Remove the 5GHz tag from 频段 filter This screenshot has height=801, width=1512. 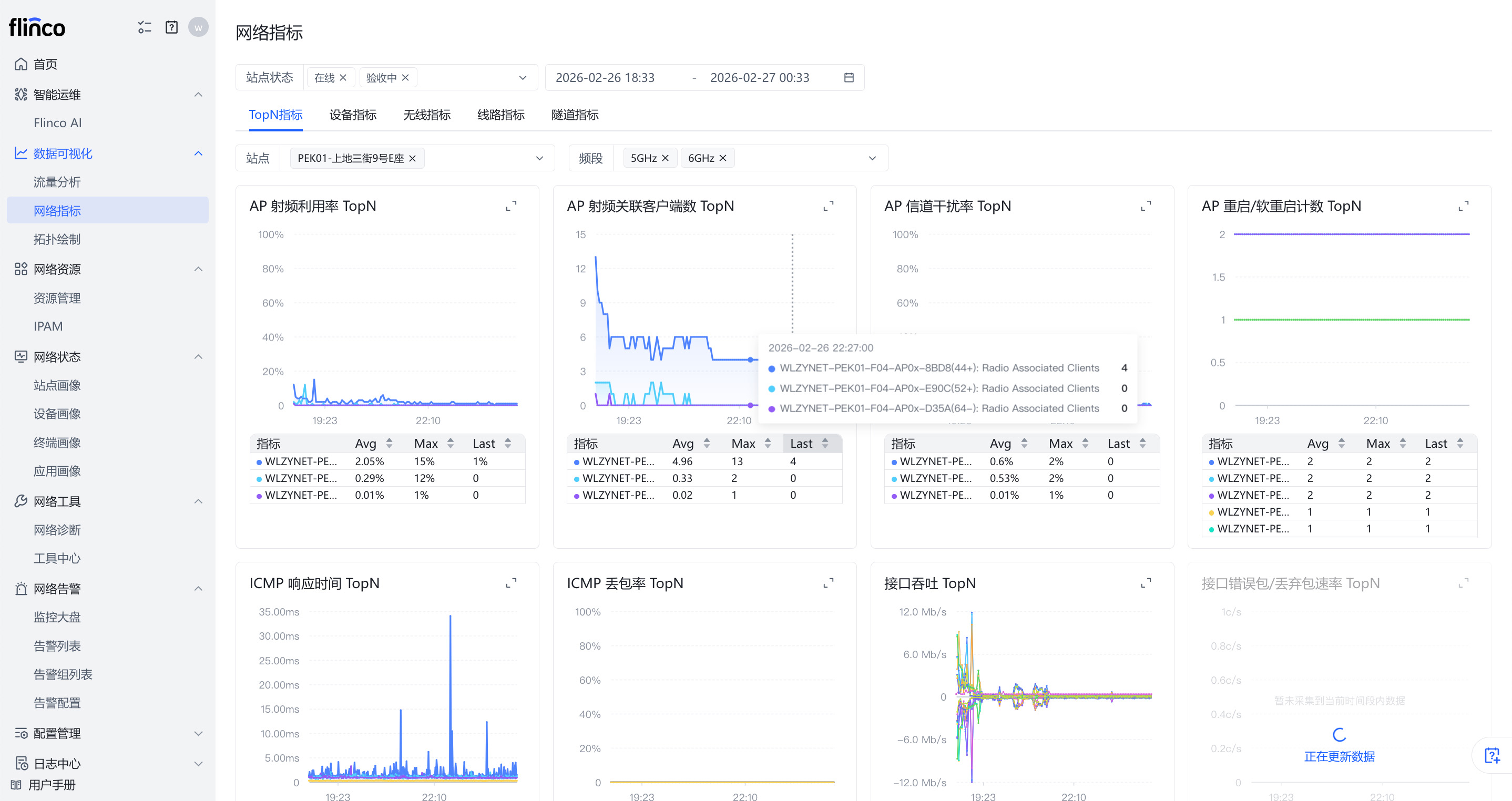point(665,158)
